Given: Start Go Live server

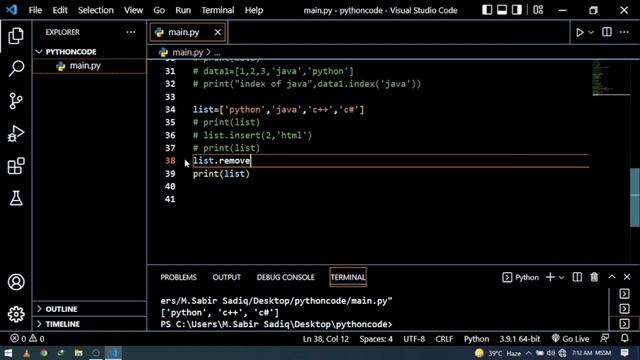Looking at the screenshot, I should (x=570, y=339).
